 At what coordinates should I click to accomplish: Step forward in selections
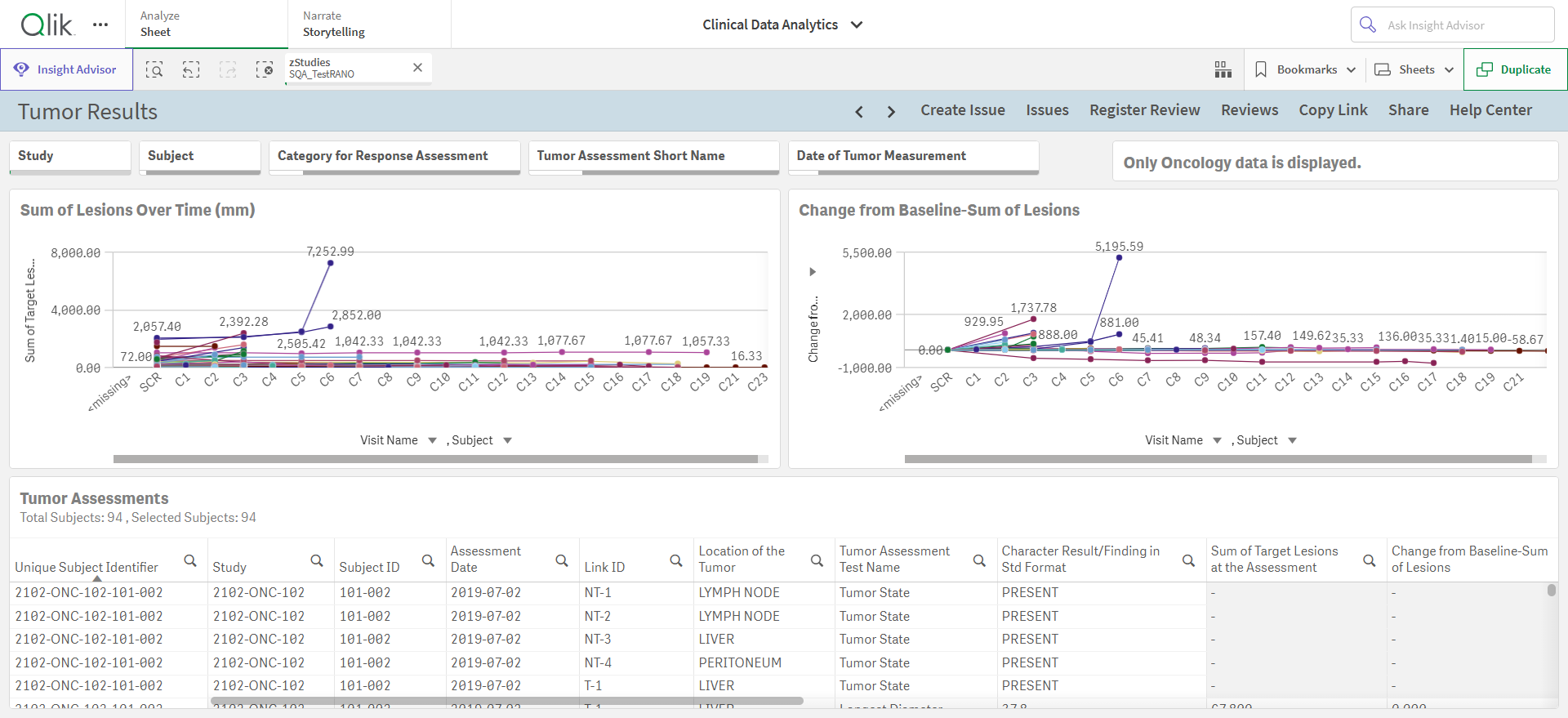point(228,69)
